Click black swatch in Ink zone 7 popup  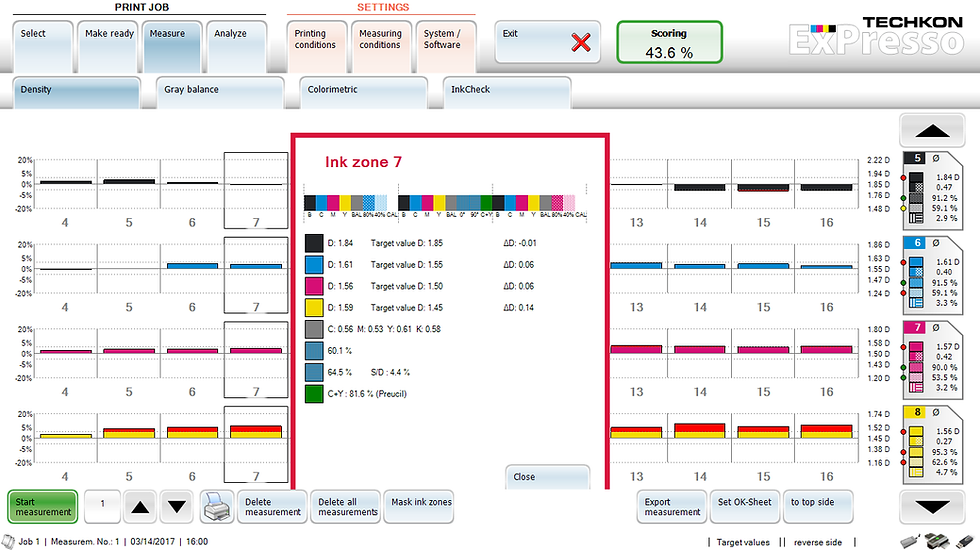pyautogui.click(x=314, y=243)
